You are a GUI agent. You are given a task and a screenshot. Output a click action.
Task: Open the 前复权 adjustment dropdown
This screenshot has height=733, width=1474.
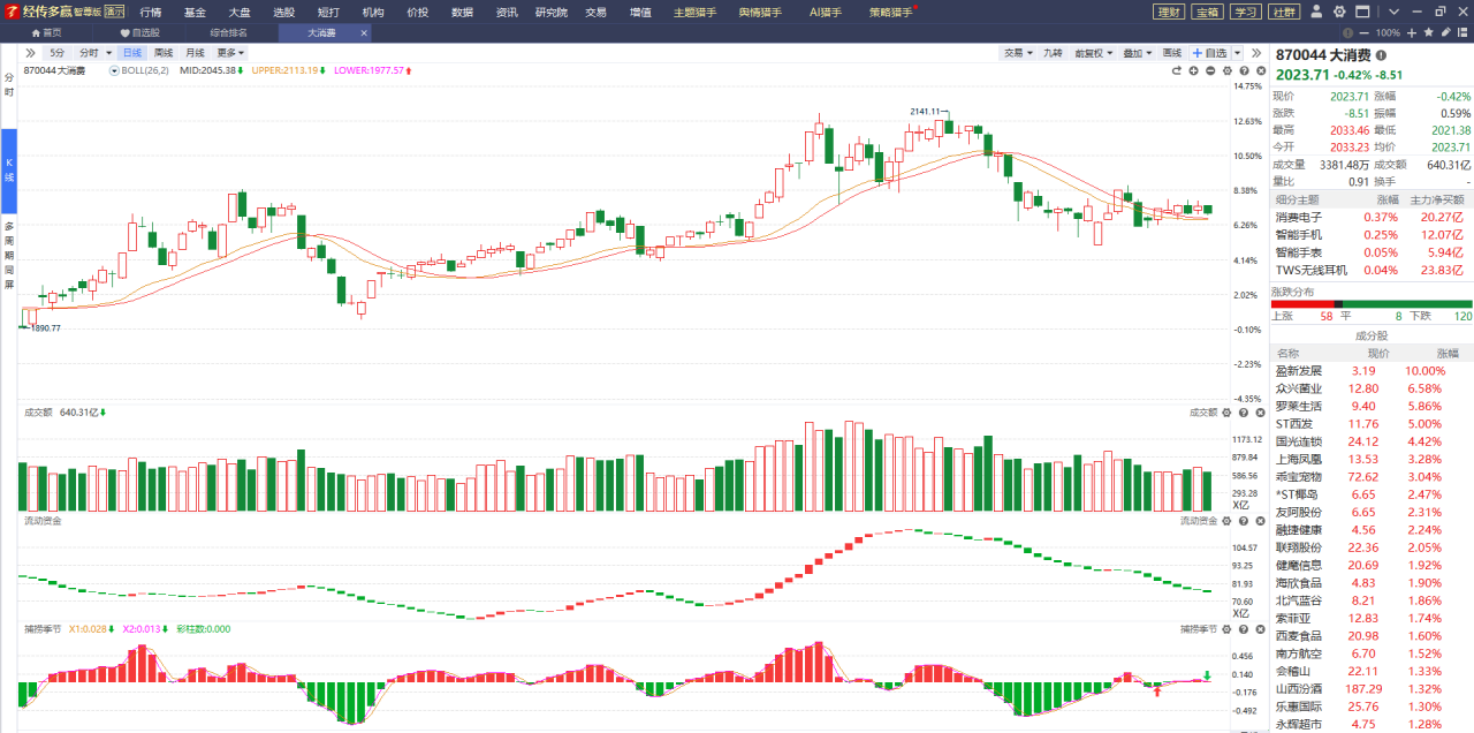1093,53
